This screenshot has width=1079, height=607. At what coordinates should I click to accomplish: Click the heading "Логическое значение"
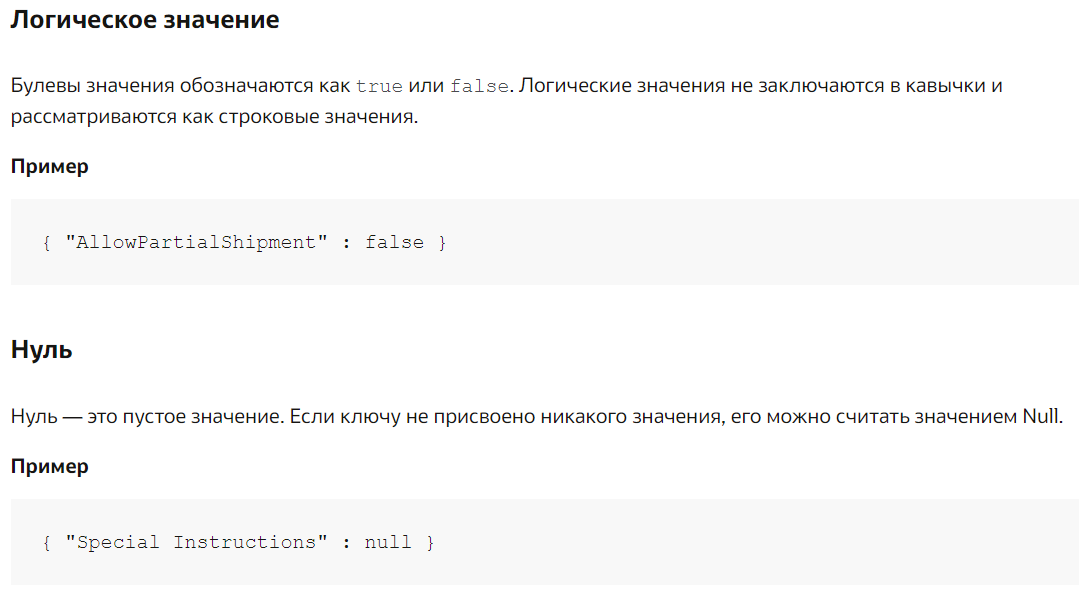145,20
